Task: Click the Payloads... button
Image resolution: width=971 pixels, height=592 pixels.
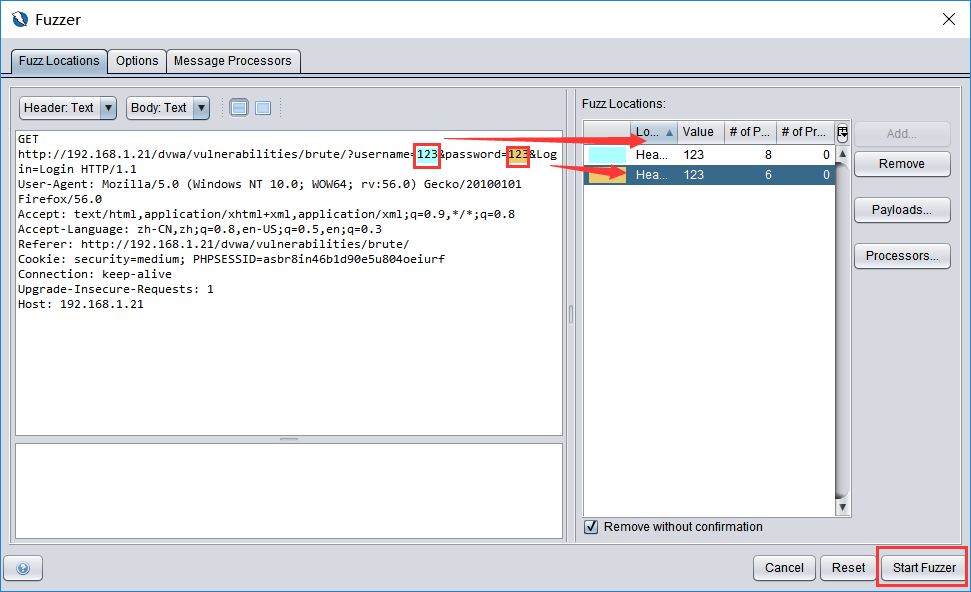Action: [x=901, y=210]
